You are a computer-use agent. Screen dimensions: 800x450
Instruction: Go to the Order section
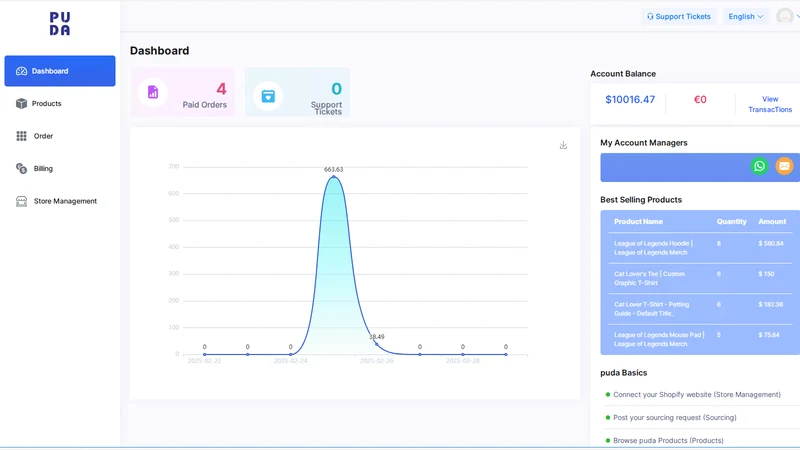[60, 136]
